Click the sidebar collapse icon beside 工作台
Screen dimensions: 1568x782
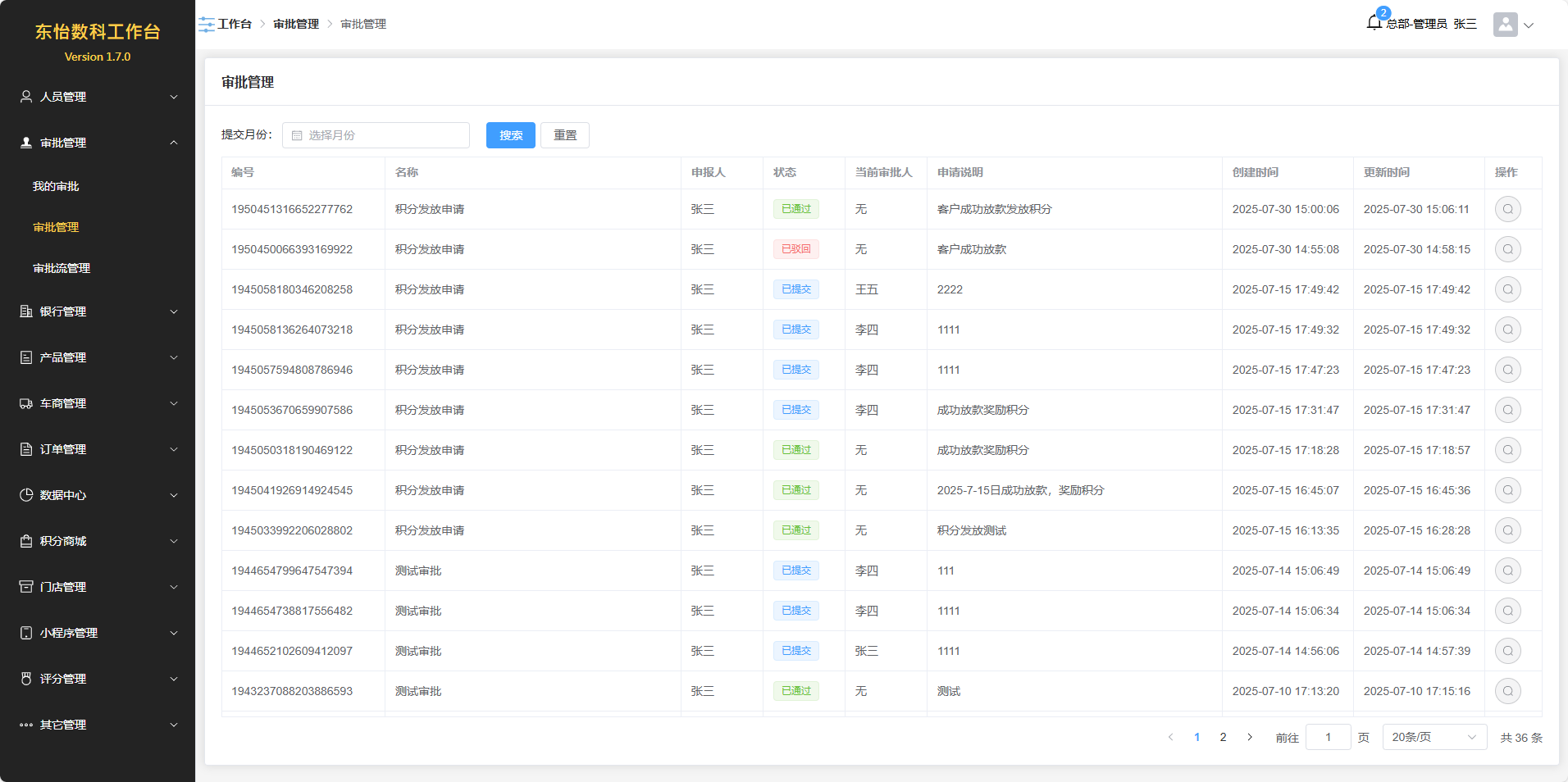click(x=207, y=25)
